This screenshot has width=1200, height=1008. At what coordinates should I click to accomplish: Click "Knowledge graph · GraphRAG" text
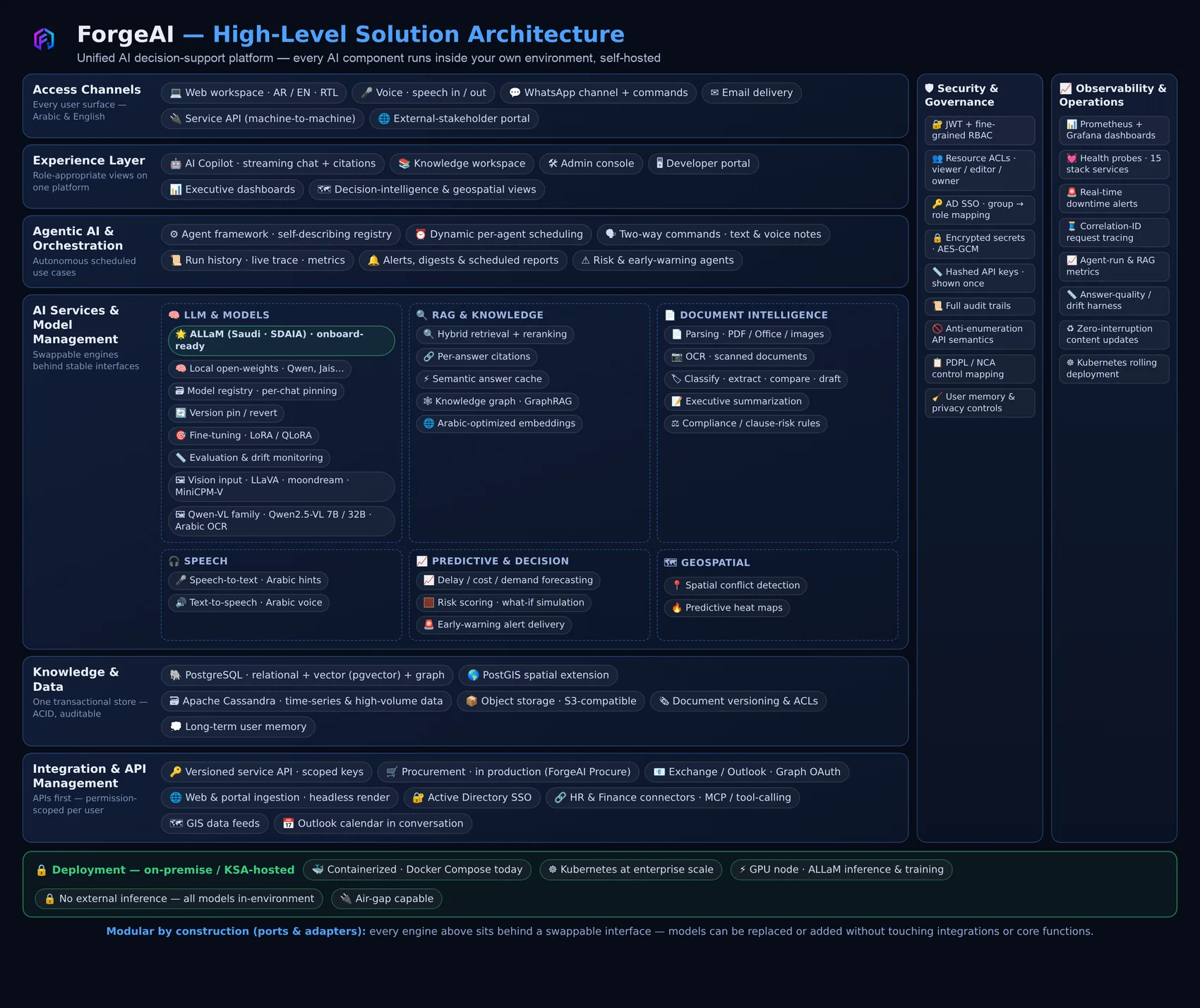(503, 401)
